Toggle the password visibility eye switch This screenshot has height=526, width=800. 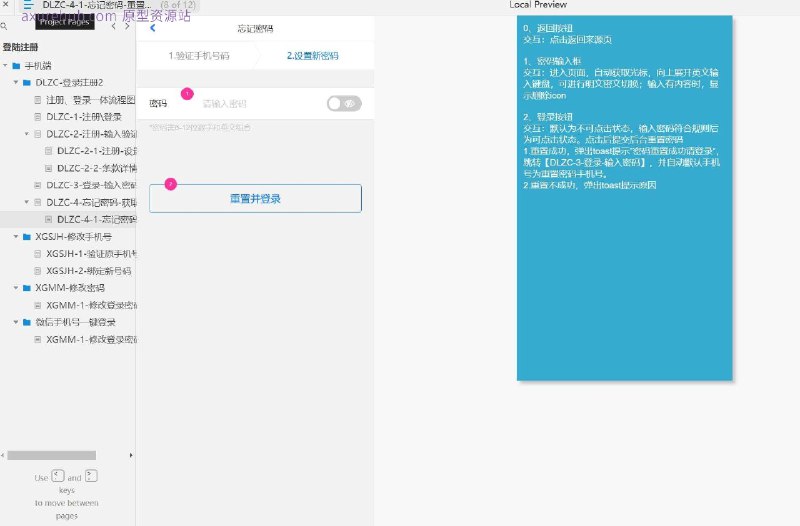click(344, 104)
